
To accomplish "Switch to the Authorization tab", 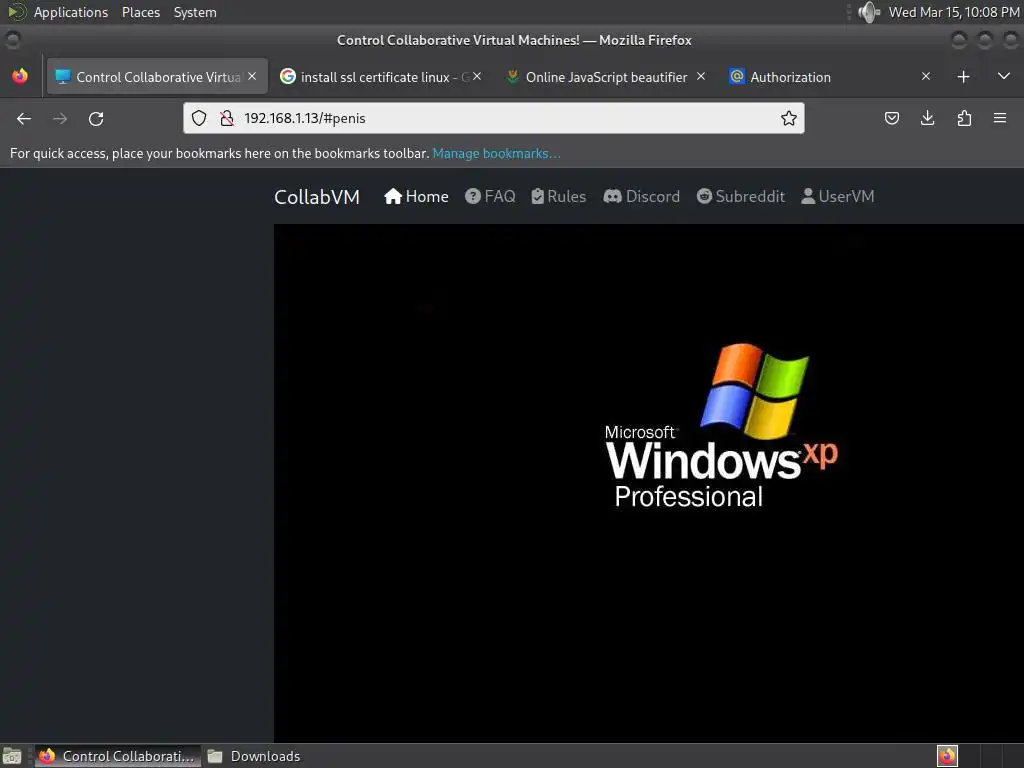I will coord(829,77).
